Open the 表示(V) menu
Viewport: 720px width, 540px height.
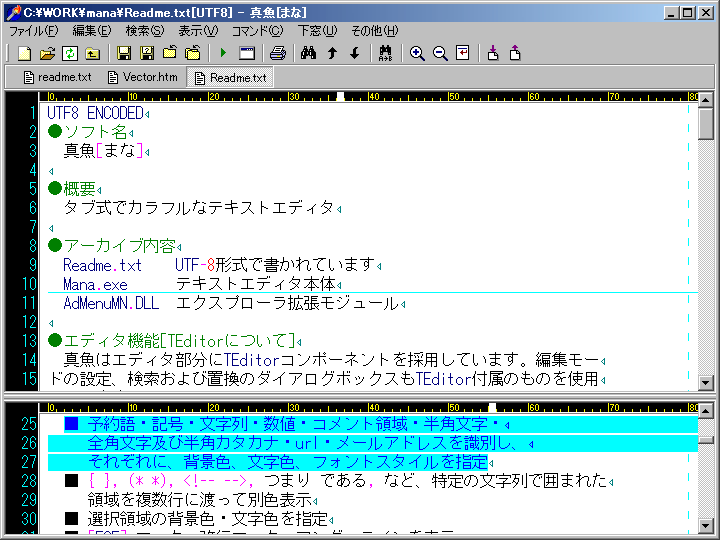pyautogui.click(x=198, y=31)
